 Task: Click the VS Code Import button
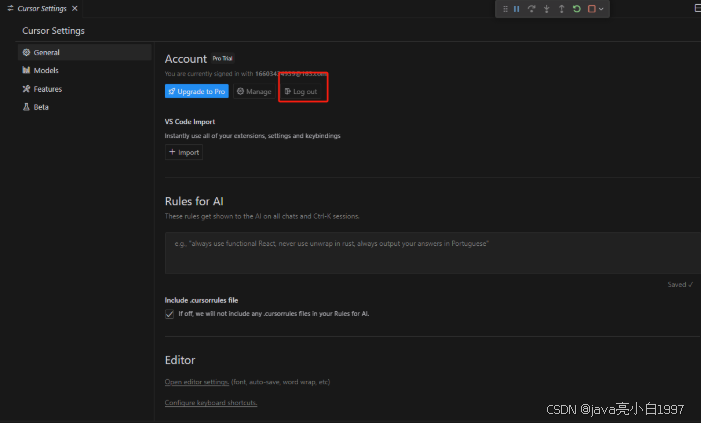click(184, 152)
